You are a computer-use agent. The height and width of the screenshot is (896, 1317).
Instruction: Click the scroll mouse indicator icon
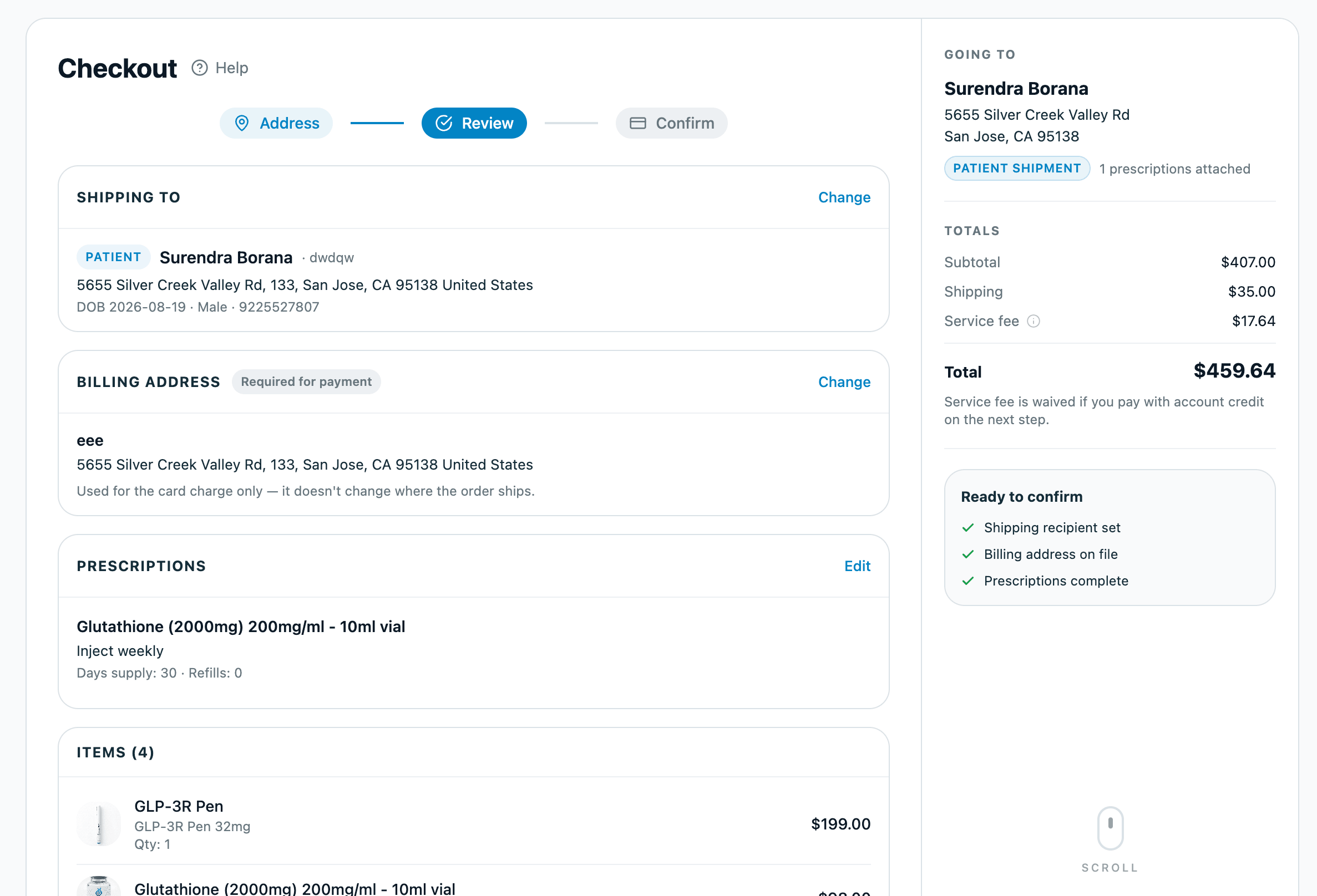tap(1110, 828)
